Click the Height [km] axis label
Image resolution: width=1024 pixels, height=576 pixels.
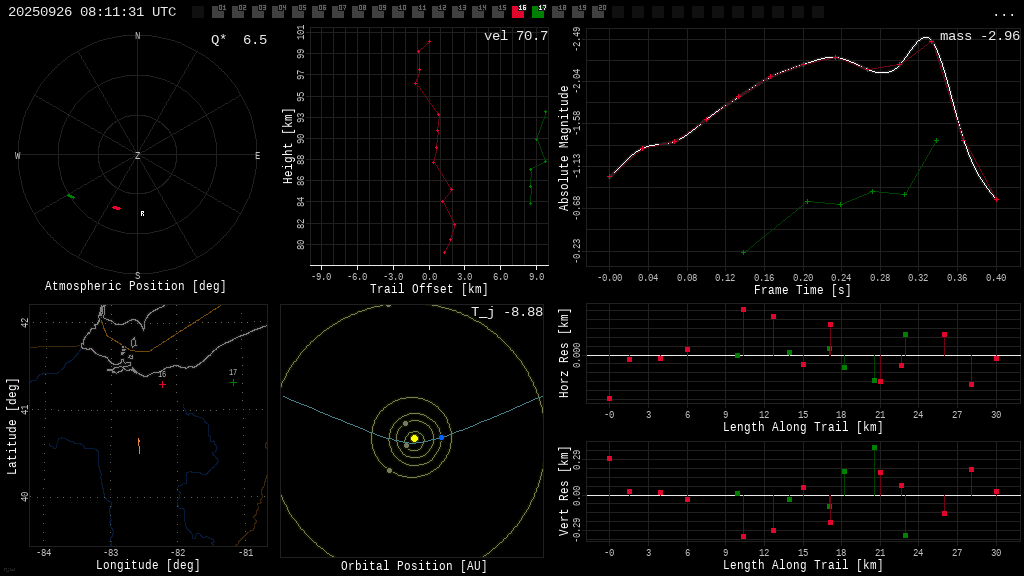[287, 146]
